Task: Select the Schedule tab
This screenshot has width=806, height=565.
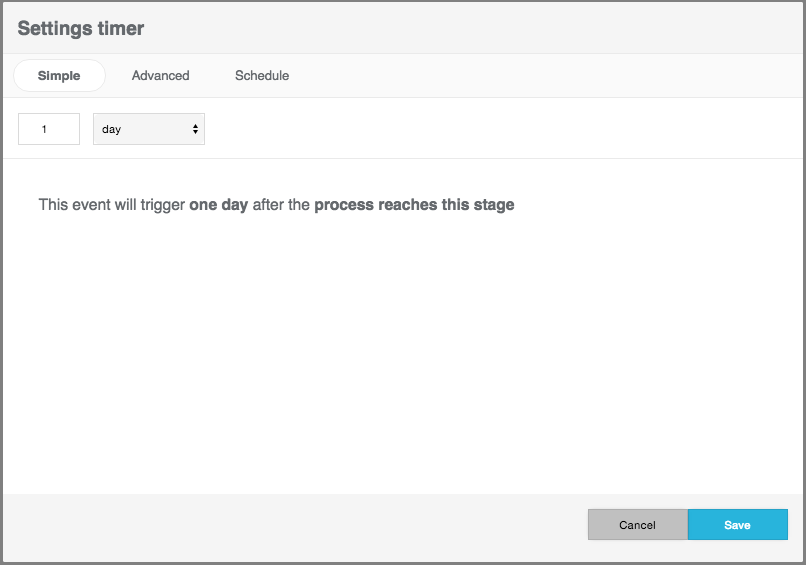Action: [x=262, y=76]
